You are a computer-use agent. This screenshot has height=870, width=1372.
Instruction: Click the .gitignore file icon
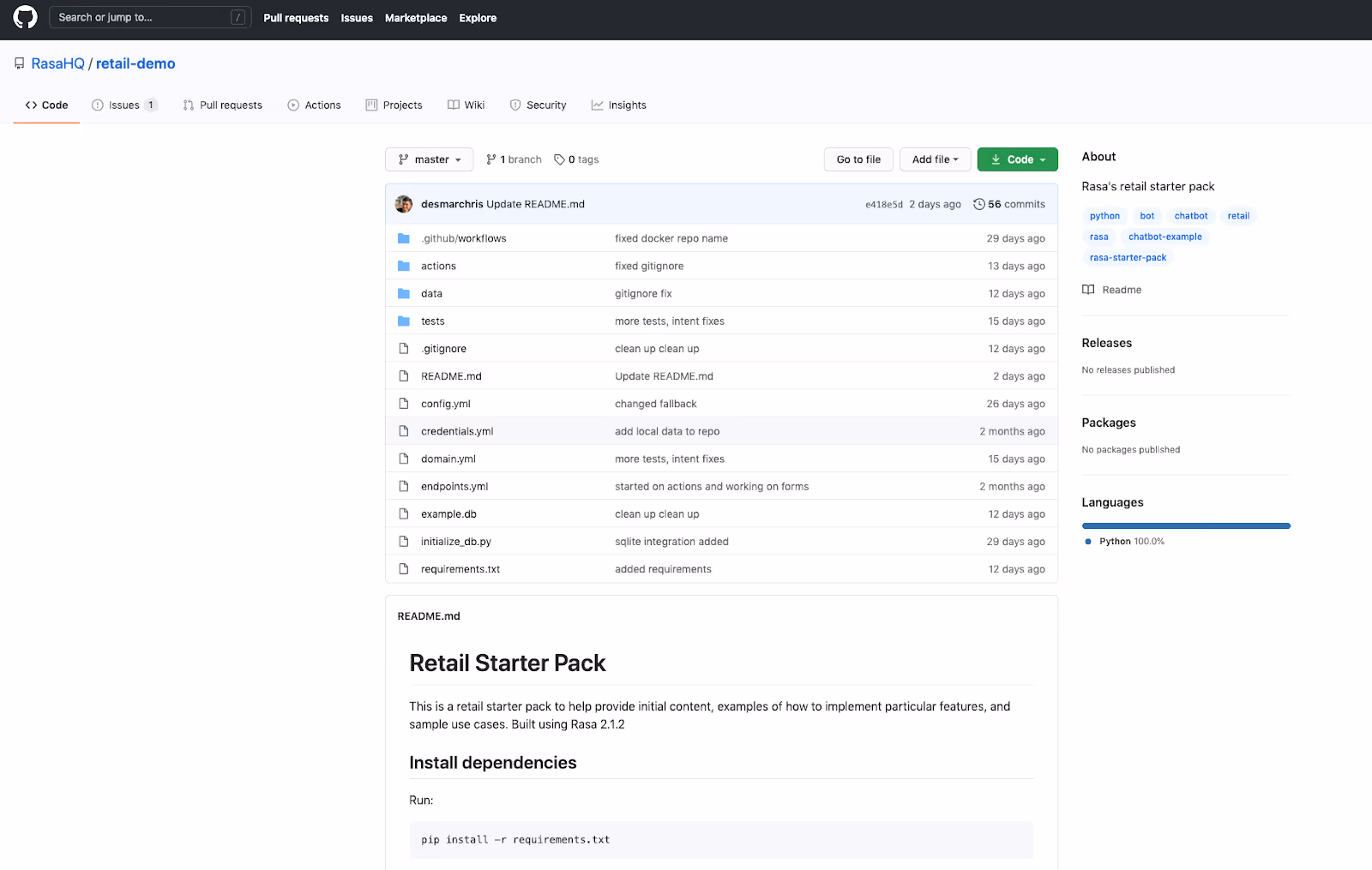(404, 348)
